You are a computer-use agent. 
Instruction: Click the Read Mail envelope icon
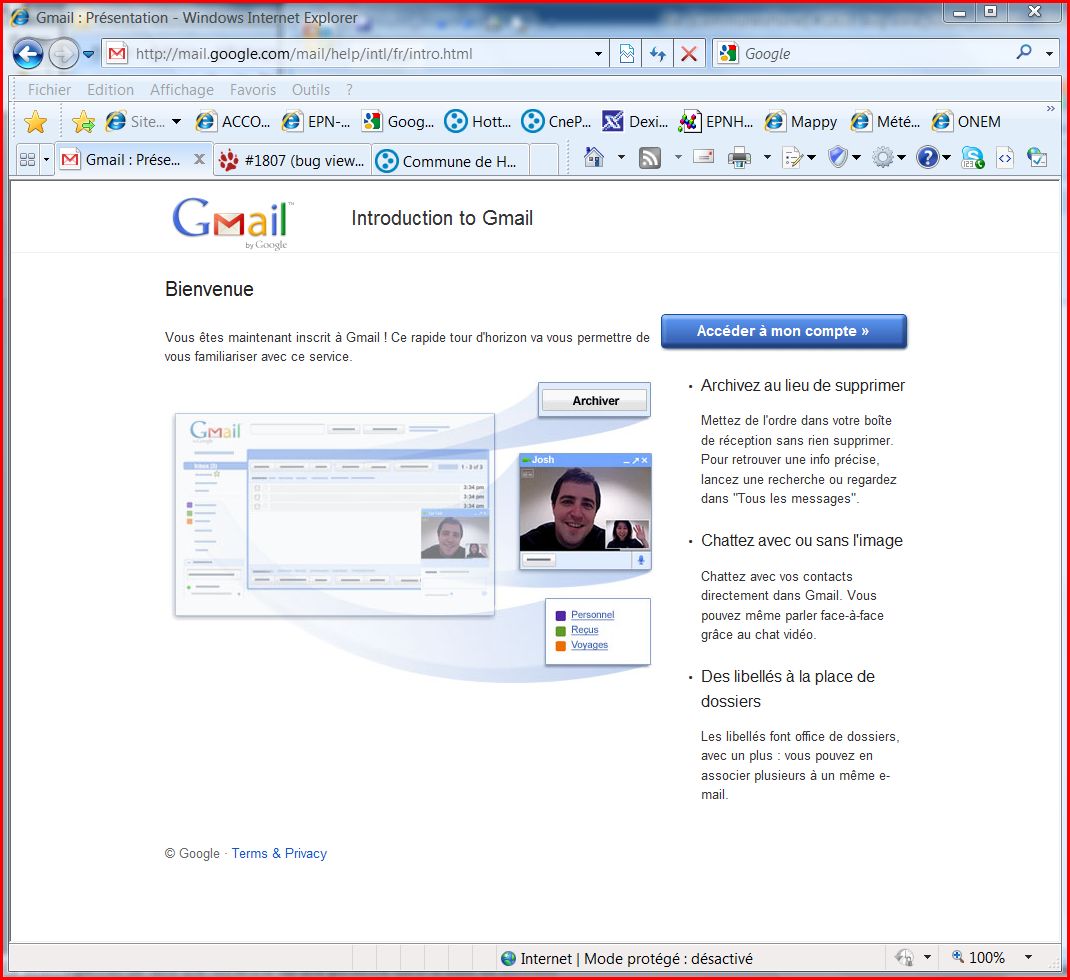(x=704, y=158)
